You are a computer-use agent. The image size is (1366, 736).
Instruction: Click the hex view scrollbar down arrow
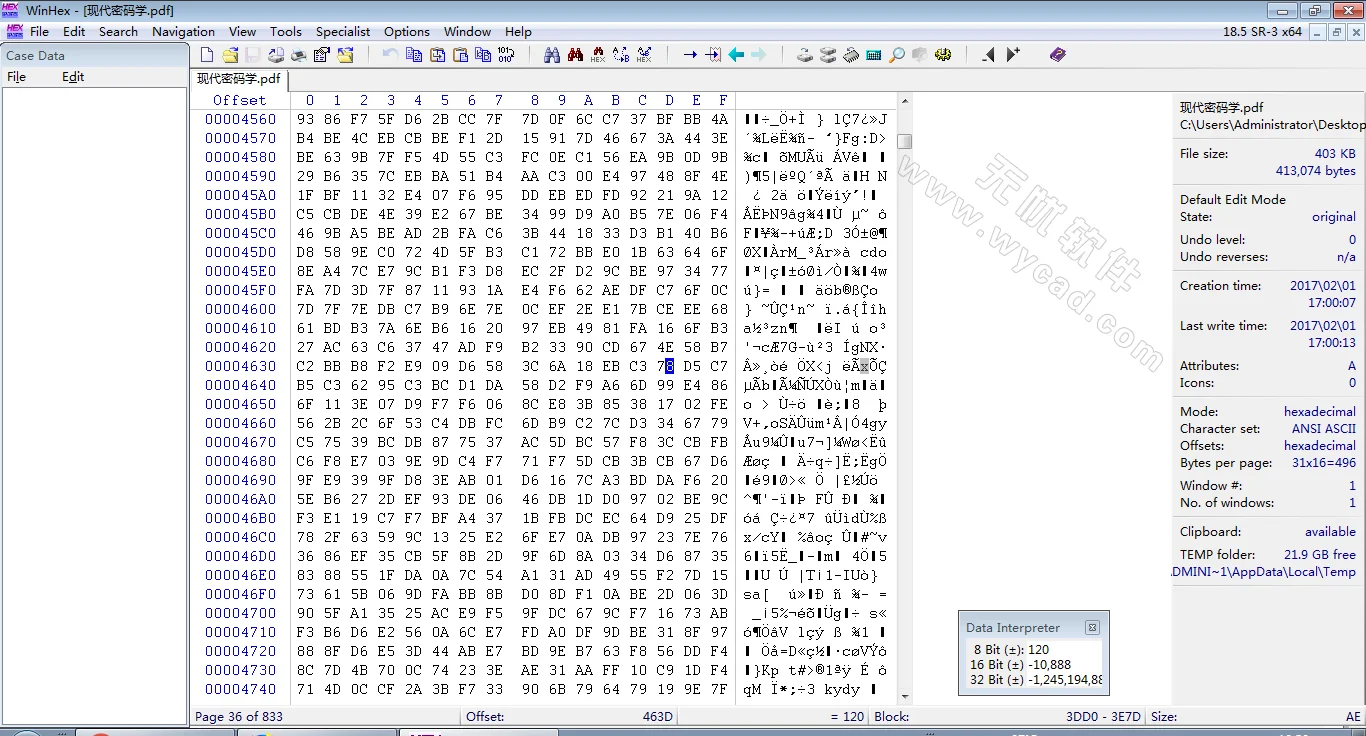904,697
